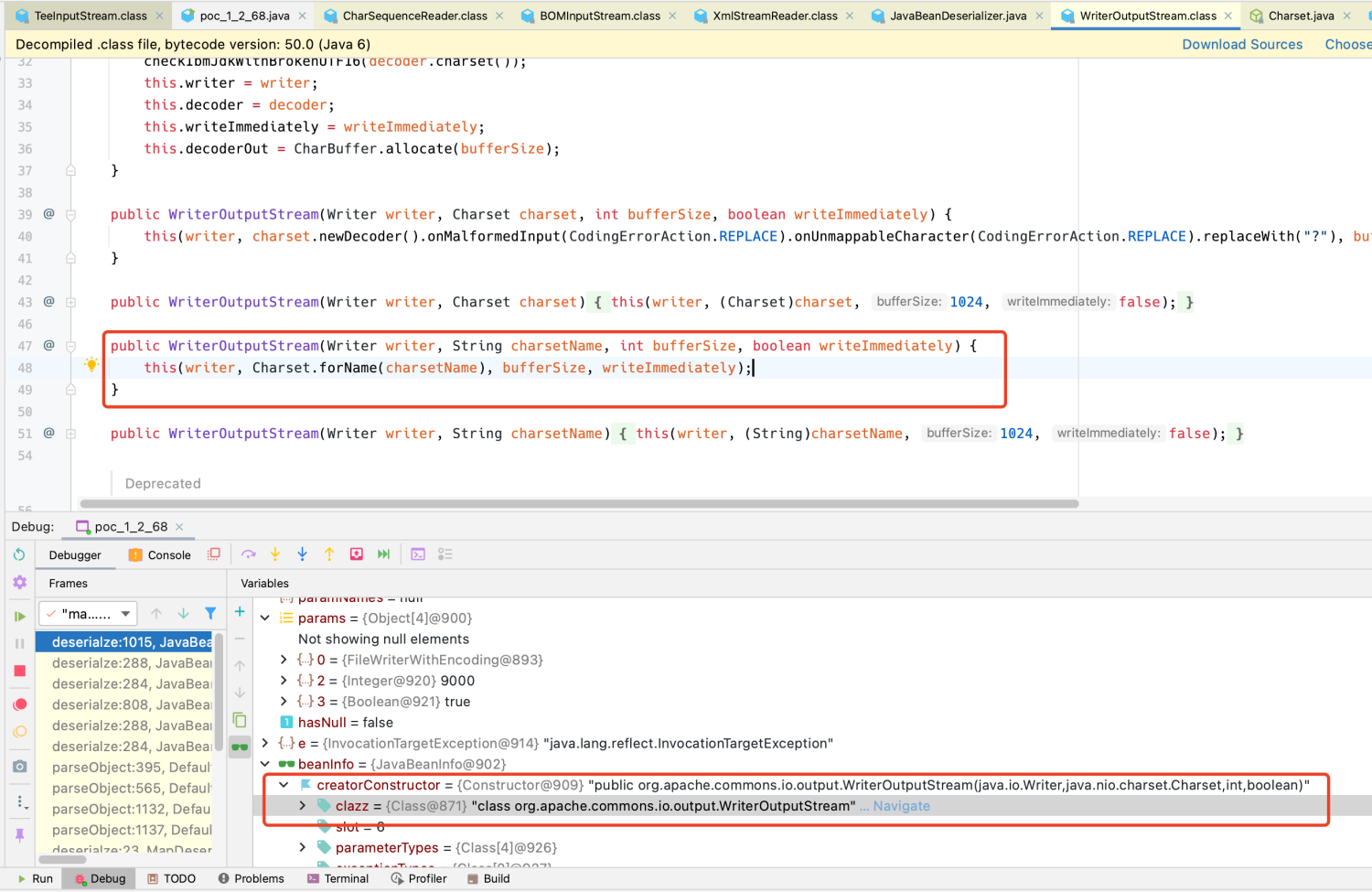
Task: Expand the 3 = Boolean true node
Action: pos(284,702)
